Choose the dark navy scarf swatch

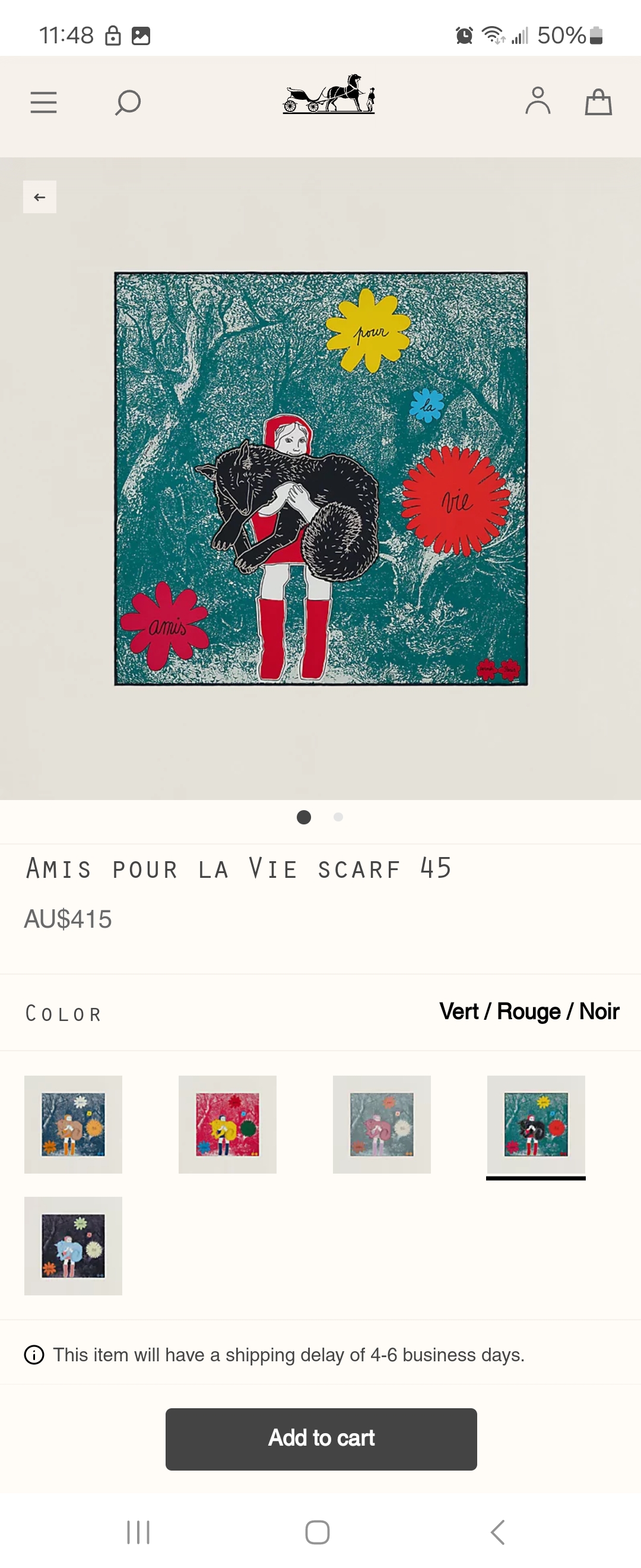73,1245
